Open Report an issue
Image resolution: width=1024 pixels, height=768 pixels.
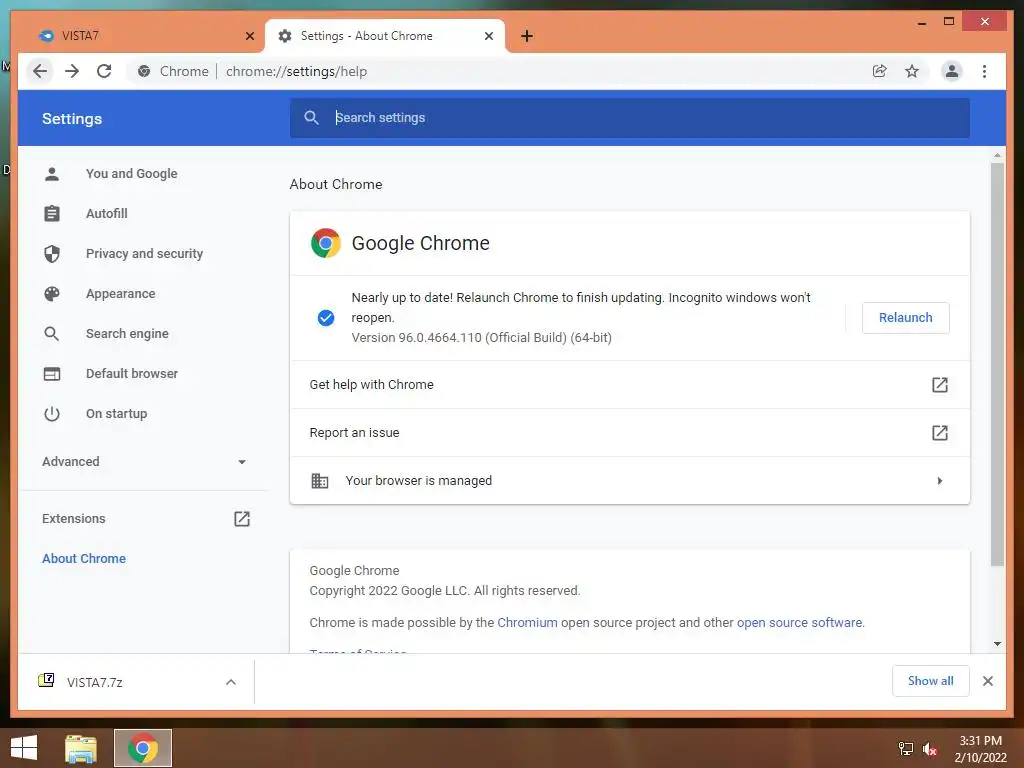point(630,432)
